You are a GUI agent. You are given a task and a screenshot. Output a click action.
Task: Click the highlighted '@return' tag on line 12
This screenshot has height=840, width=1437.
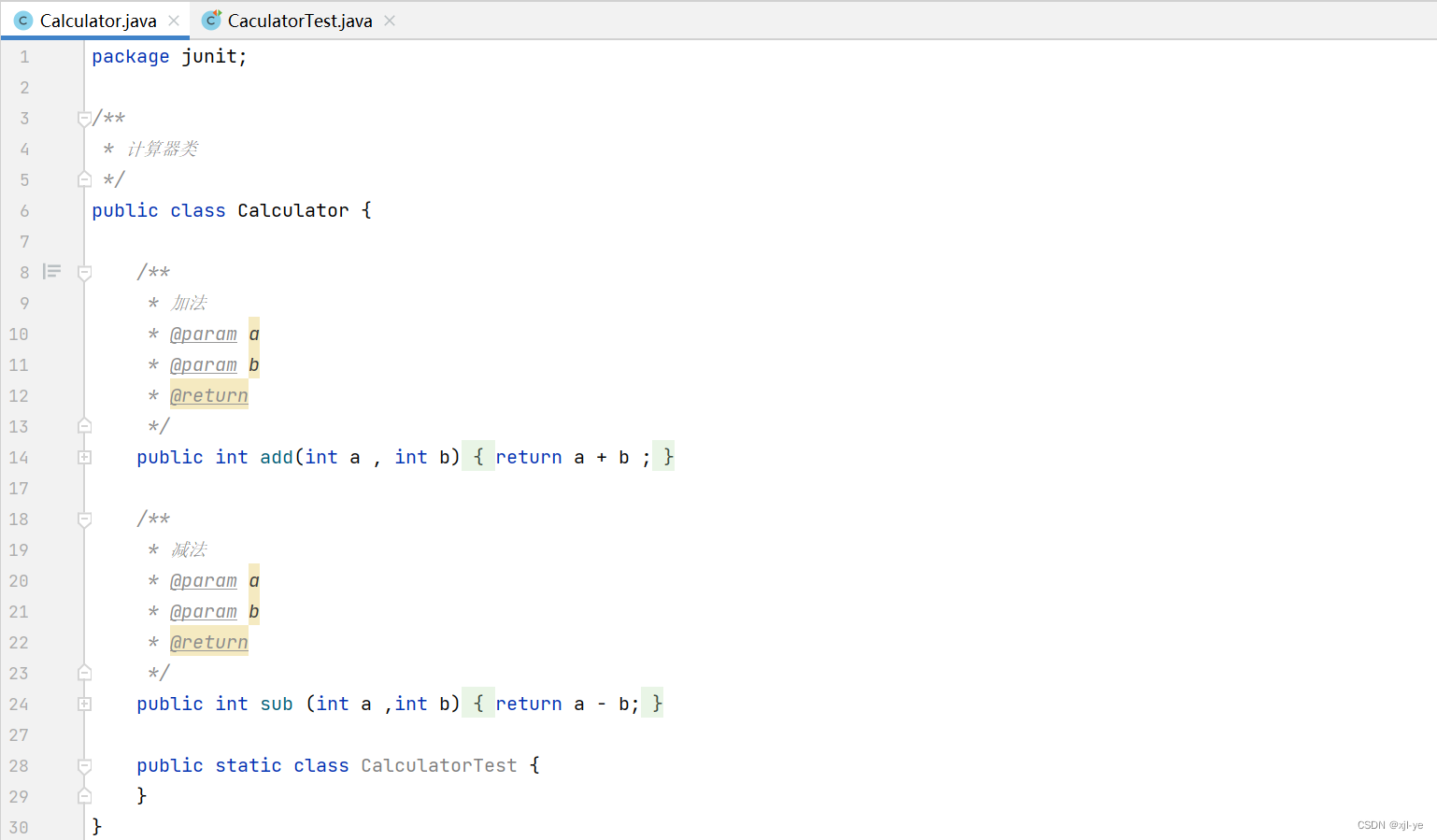coord(209,395)
